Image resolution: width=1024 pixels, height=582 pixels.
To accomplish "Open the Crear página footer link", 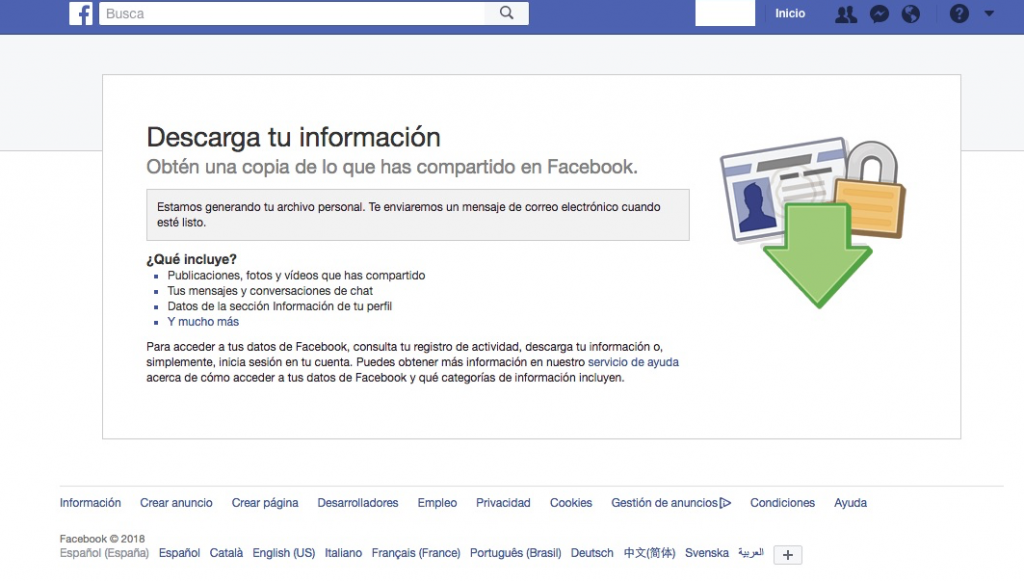I will [x=264, y=502].
